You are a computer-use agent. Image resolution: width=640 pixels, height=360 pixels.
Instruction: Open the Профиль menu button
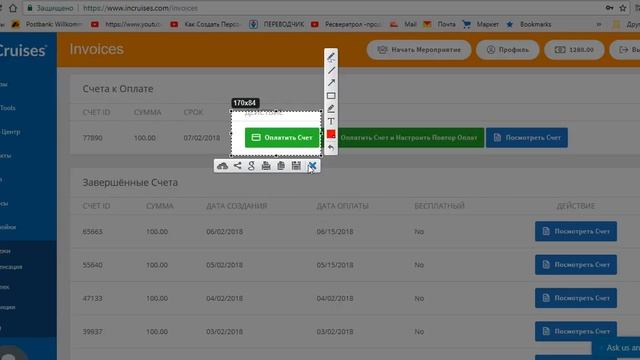coord(508,50)
